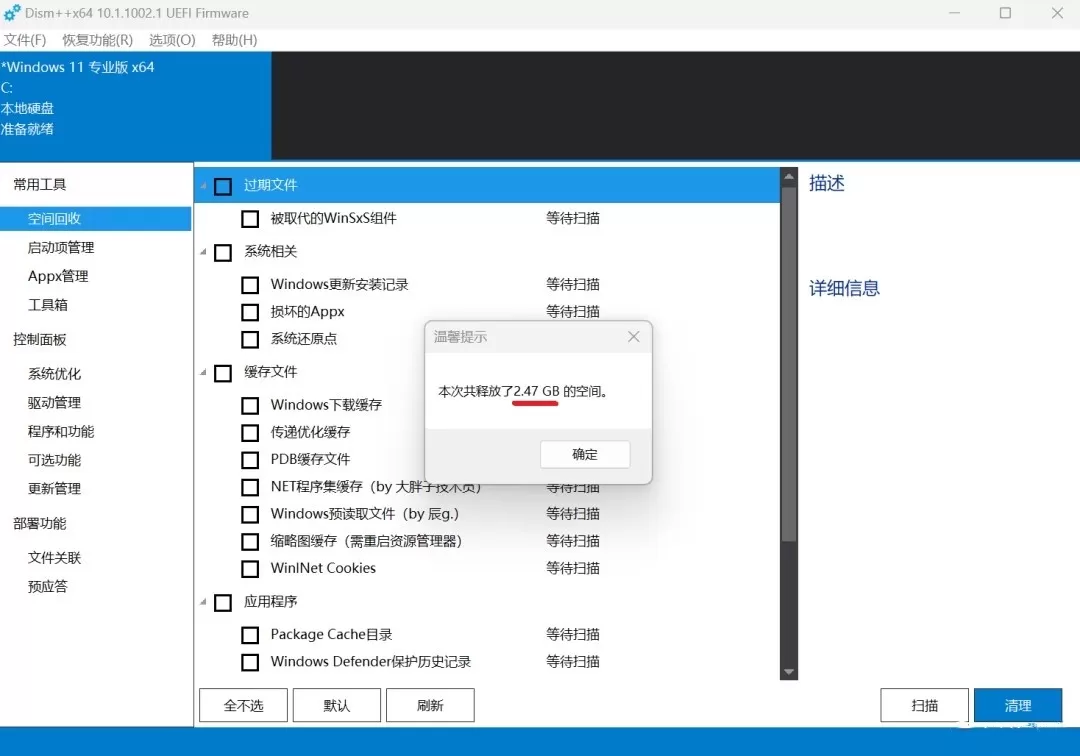Click the 部署功能 section header
Image resolution: width=1080 pixels, height=756 pixels.
click(x=40, y=523)
